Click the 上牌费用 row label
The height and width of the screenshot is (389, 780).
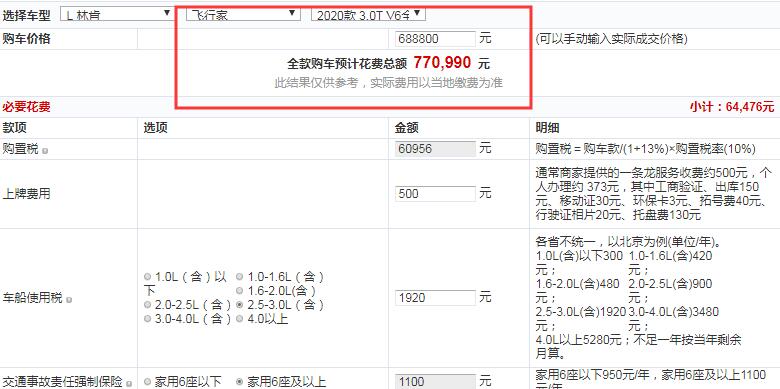pos(26,194)
